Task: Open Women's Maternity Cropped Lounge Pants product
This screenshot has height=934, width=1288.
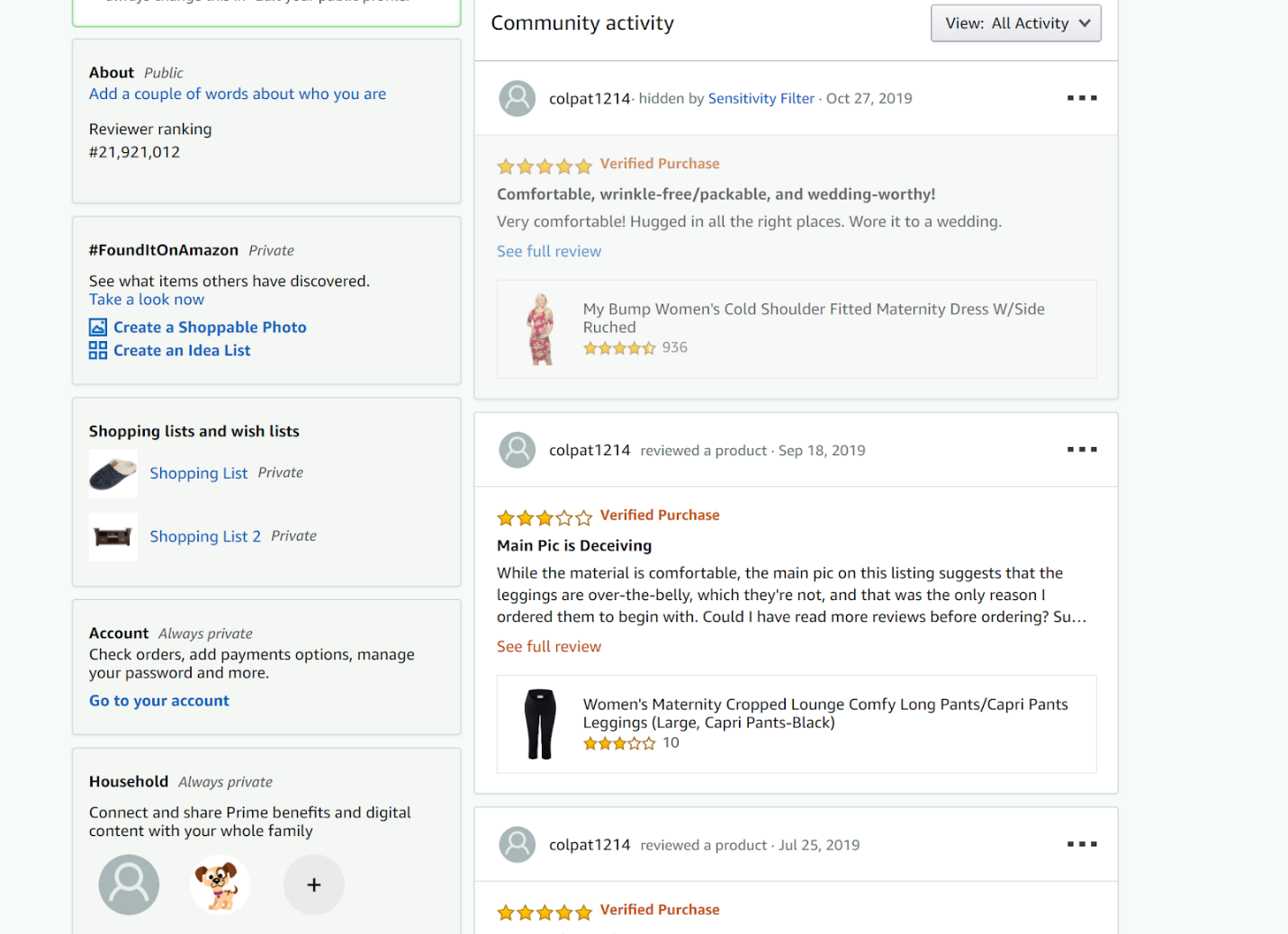Action: coord(825,714)
